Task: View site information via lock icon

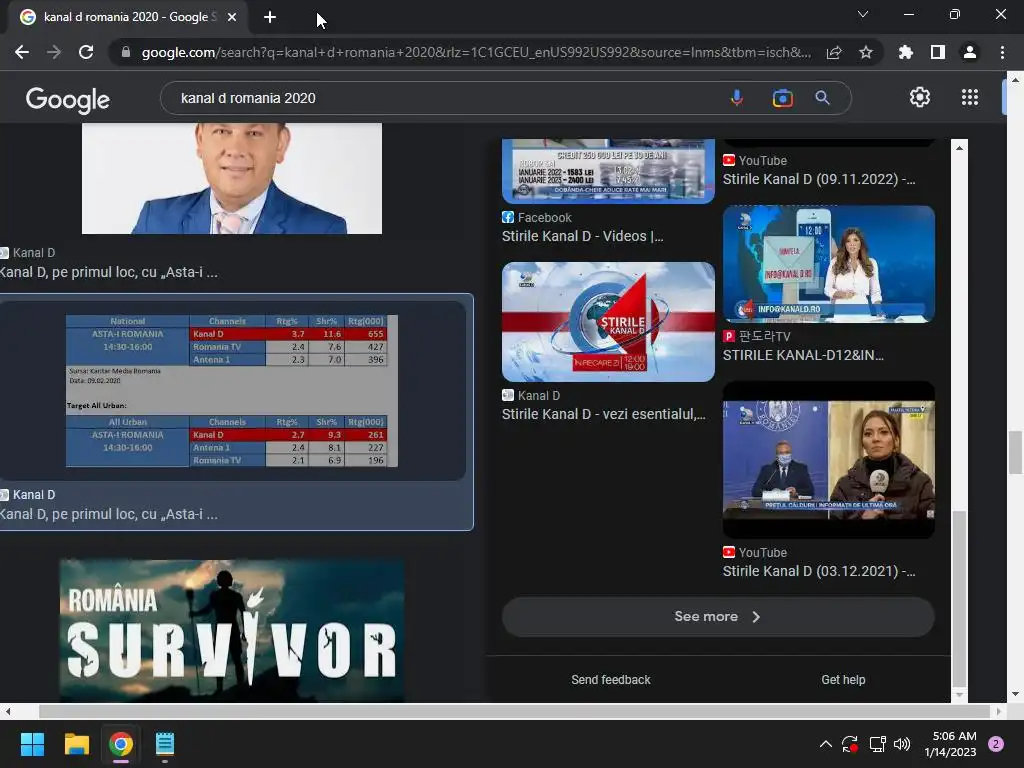Action: [x=125, y=52]
